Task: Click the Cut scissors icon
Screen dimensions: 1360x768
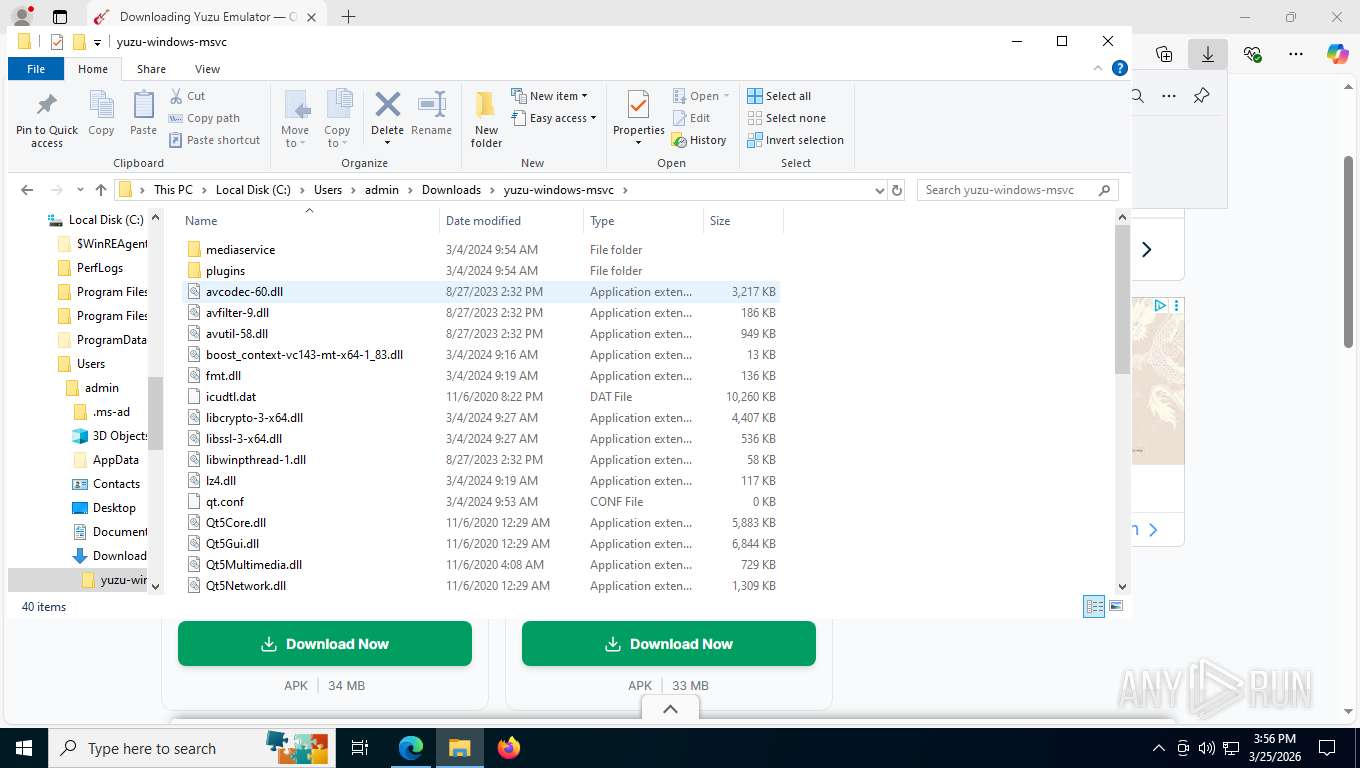Action: (176, 96)
